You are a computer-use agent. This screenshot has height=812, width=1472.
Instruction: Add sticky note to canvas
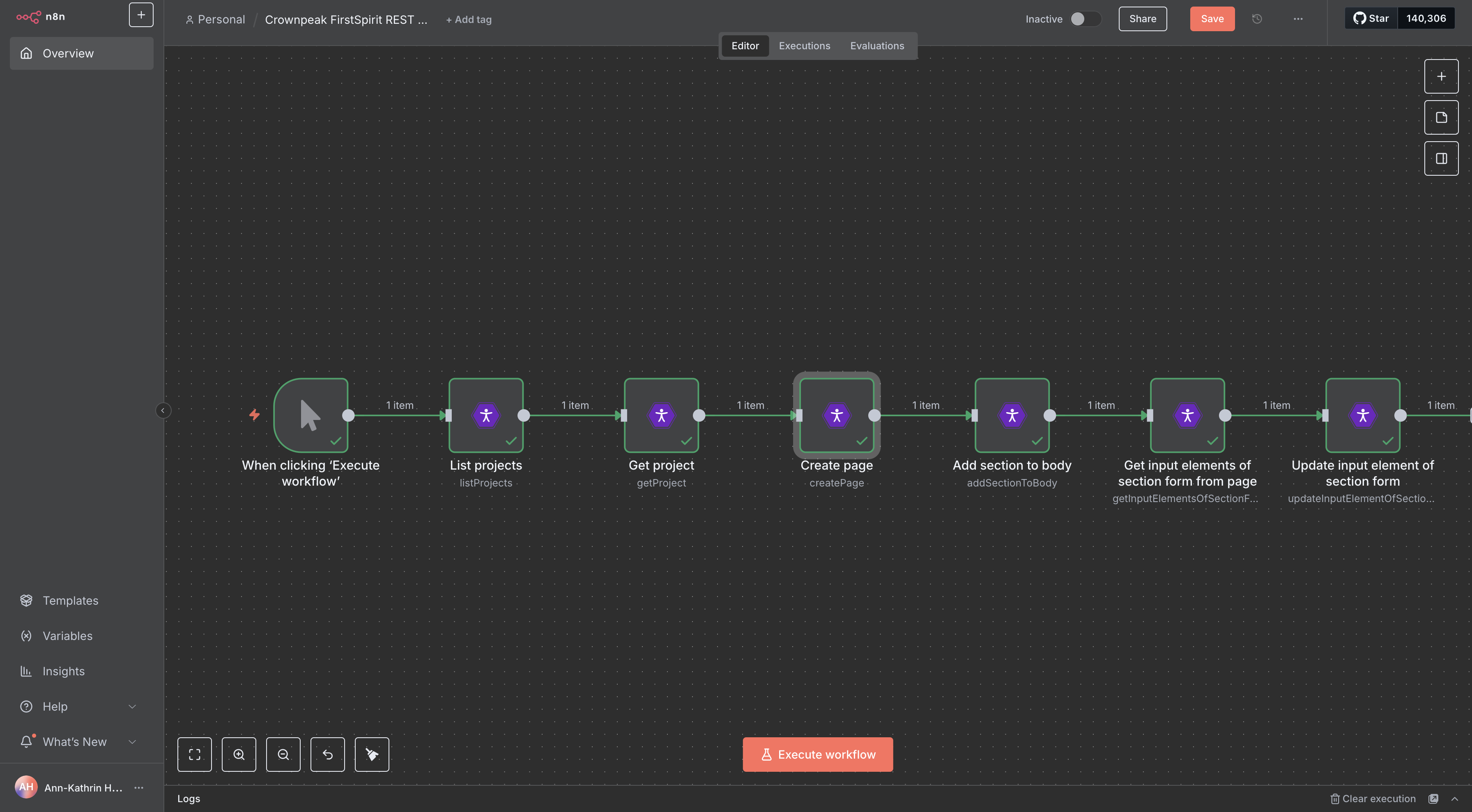click(1441, 118)
